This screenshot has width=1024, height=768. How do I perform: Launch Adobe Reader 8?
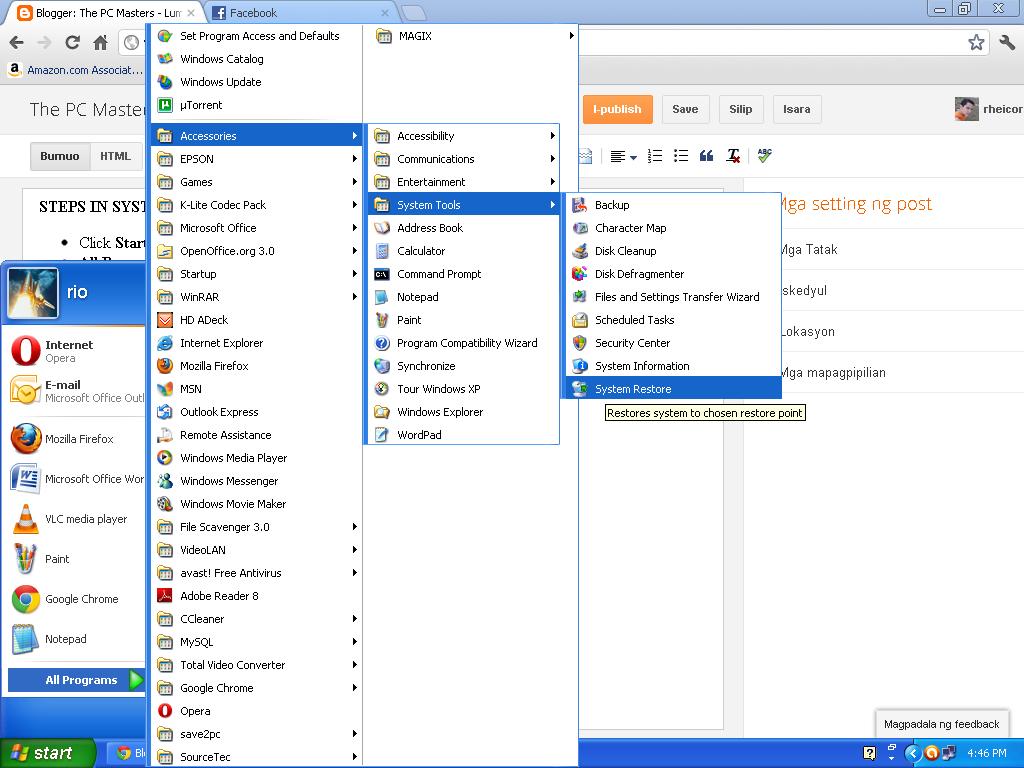257,596
